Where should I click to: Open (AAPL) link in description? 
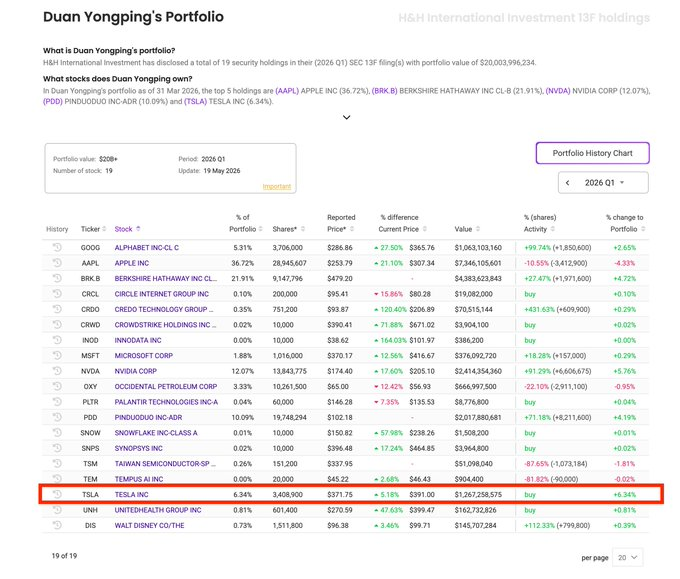point(287,91)
